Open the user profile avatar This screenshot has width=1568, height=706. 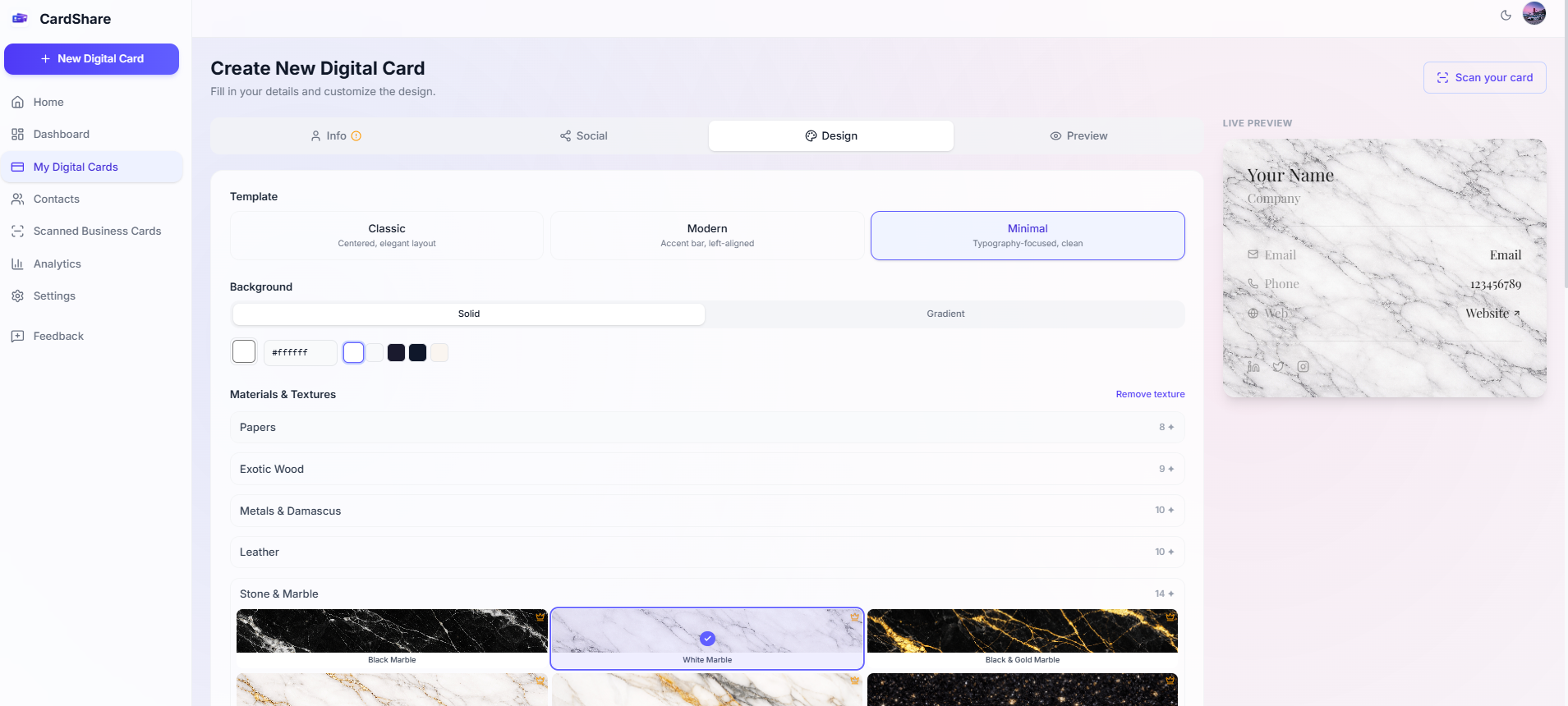click(1534, 13)
